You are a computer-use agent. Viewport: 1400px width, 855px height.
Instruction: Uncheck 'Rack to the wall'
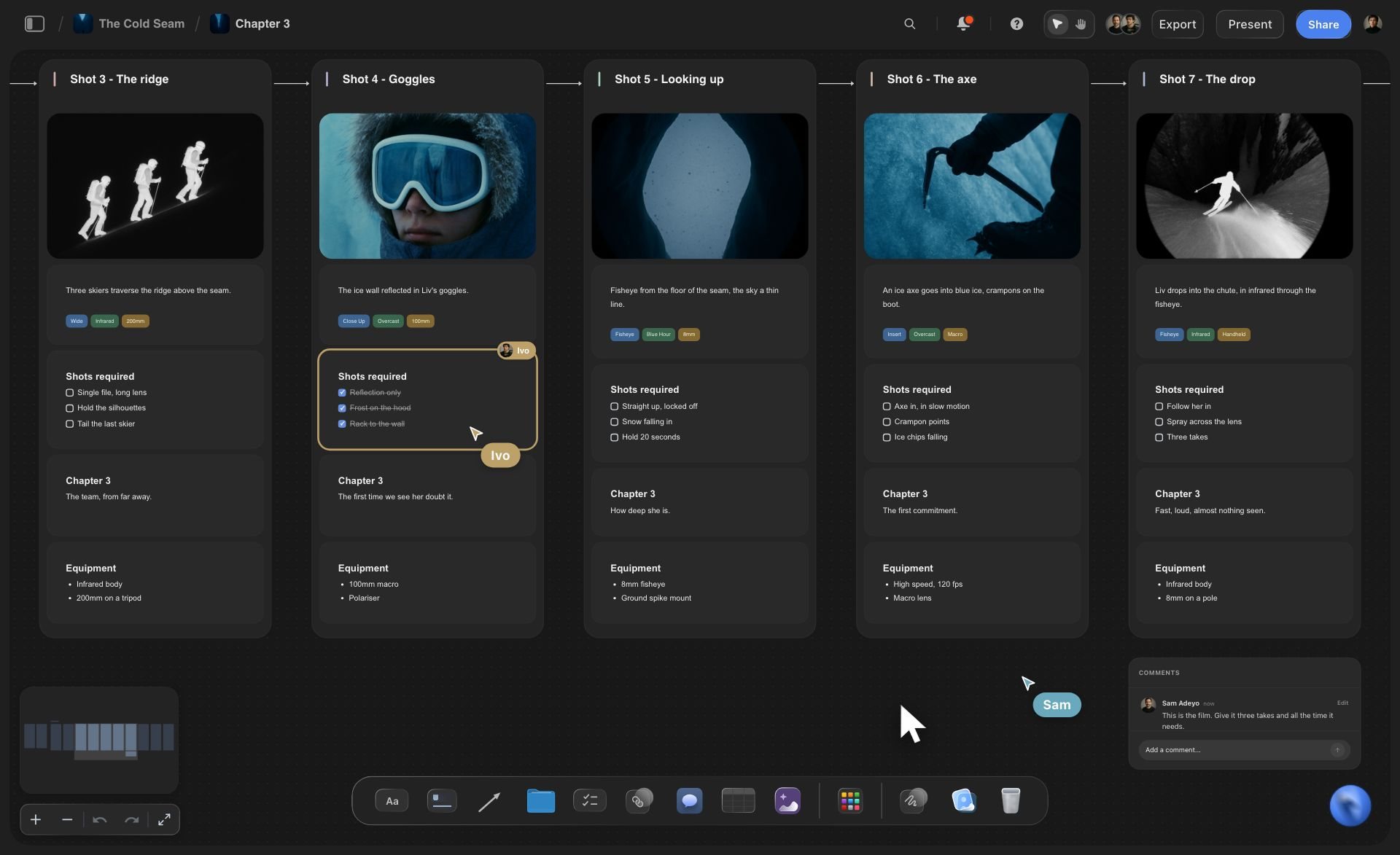(x=342, y=424)
